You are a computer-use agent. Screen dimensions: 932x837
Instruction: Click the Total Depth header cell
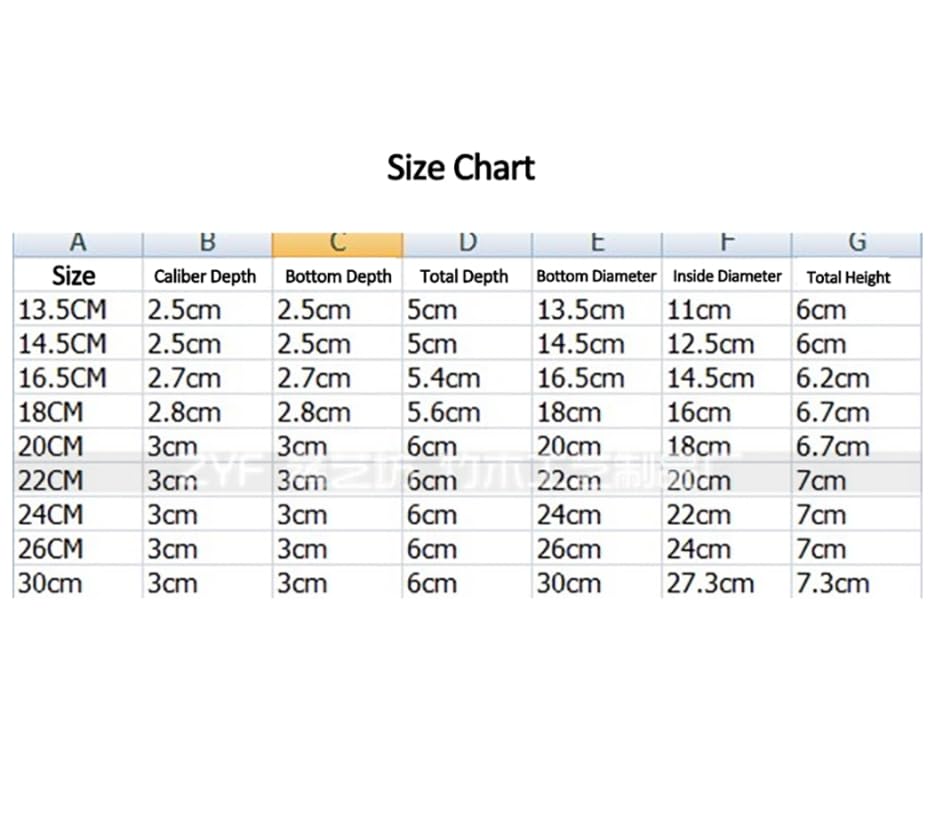tap(467, 275)
